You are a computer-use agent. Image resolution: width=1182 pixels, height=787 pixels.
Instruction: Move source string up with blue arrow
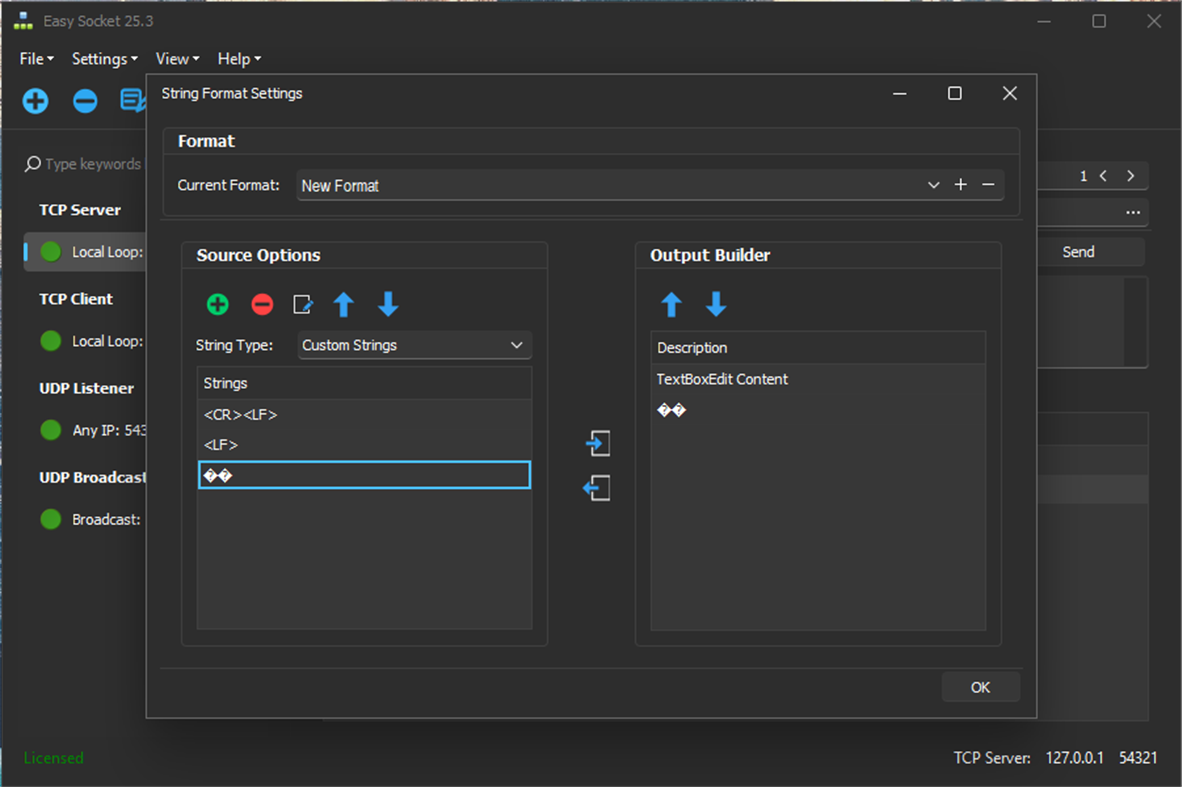click(344, 305)
